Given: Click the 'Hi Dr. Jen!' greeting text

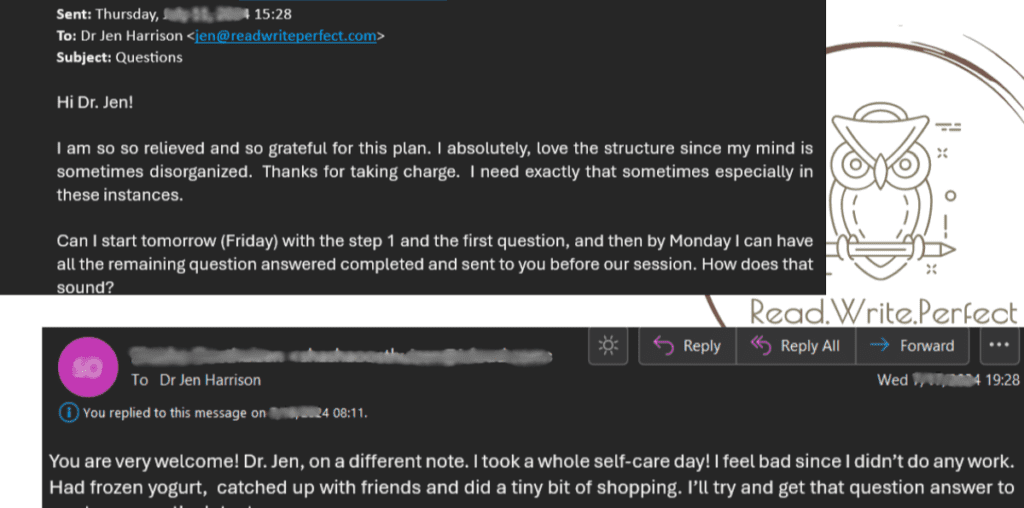Looking at the screenshot, I should (x=95, y=103).
